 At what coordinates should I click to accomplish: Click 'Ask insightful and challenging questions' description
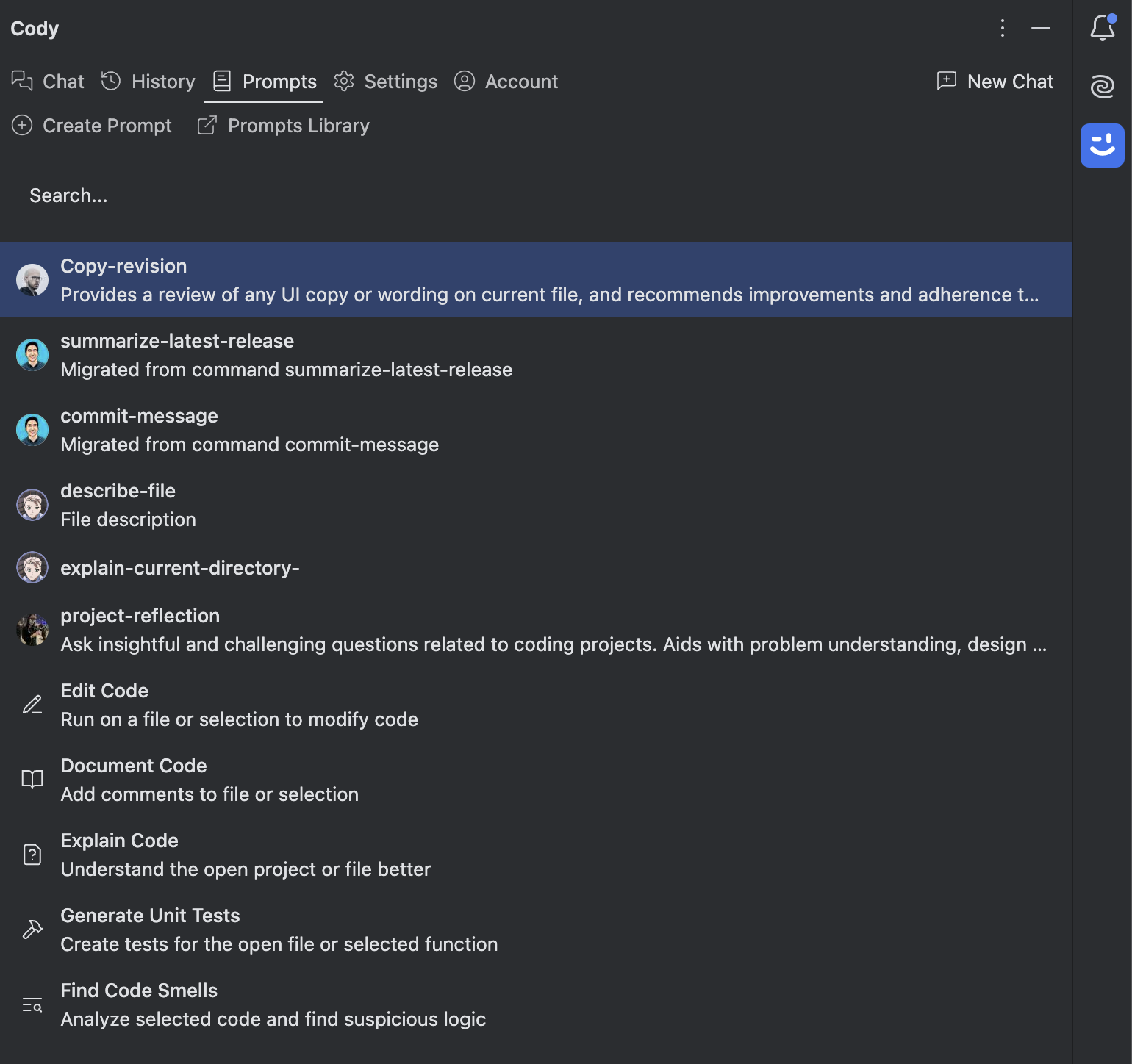coord(554,644)
